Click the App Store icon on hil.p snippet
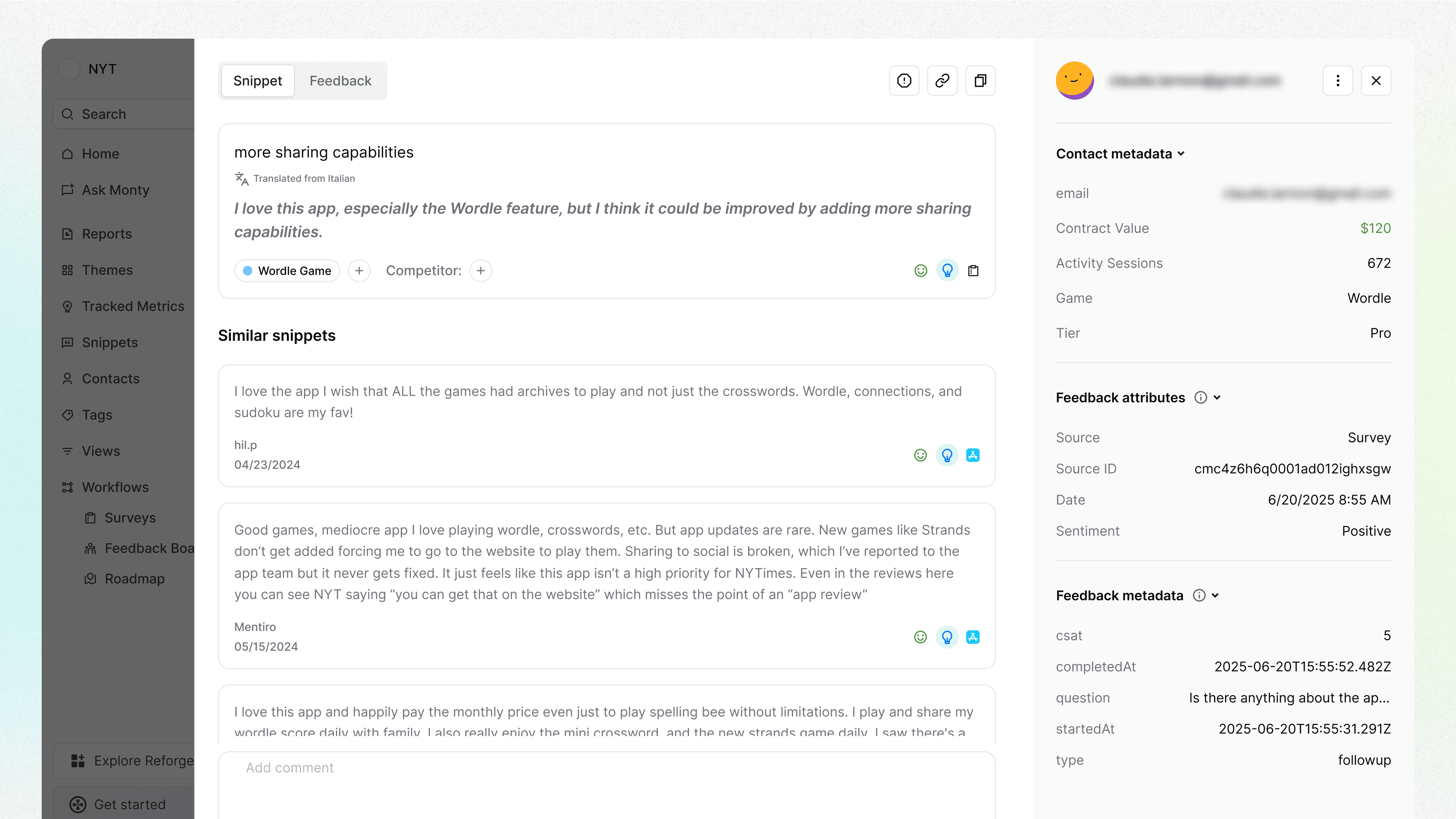This screenshot has height=819, width=1456. (x=972, y=455)
